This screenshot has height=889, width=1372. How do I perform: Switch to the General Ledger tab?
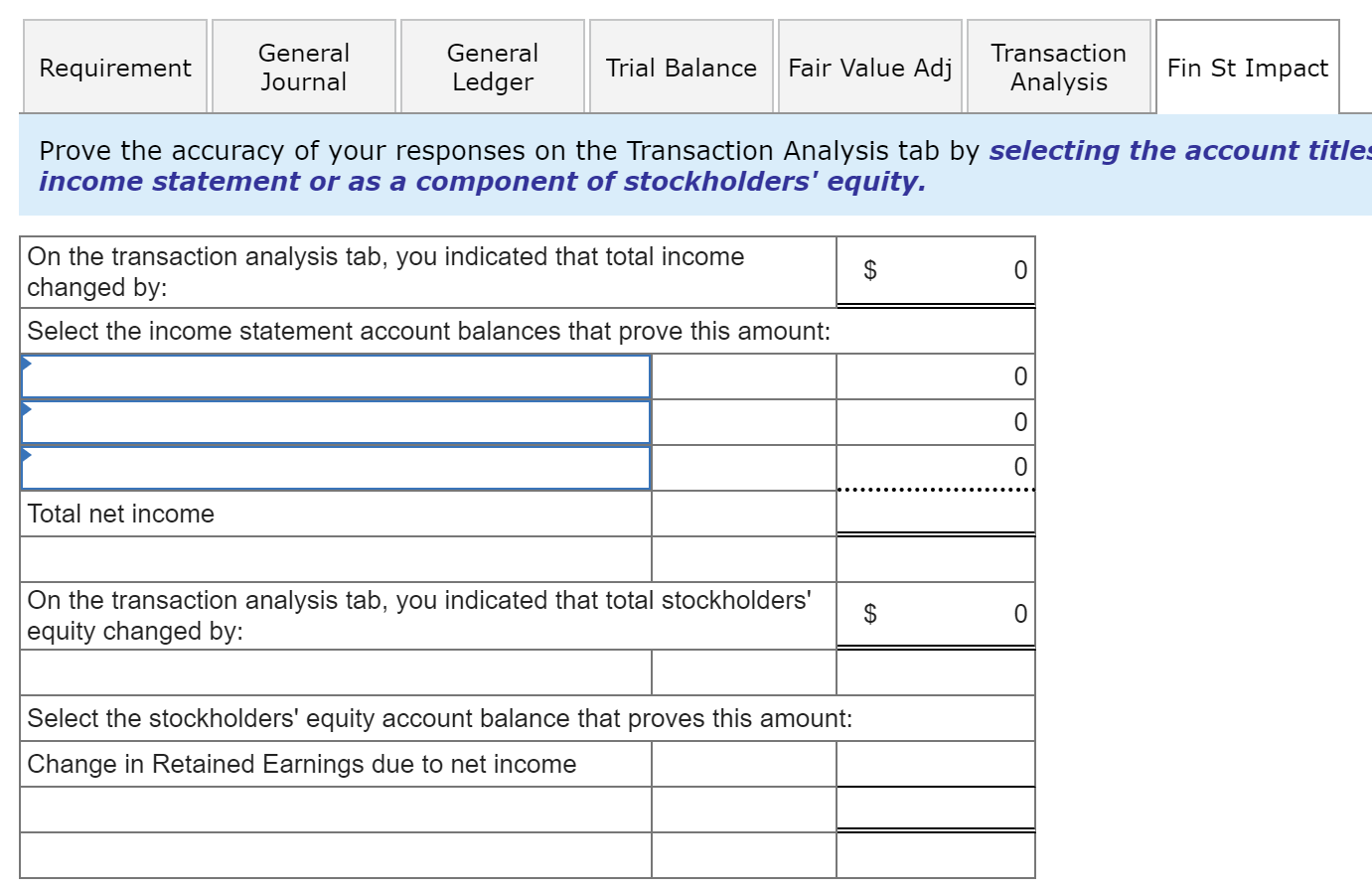pyautogui.click(x=492, y=66)
